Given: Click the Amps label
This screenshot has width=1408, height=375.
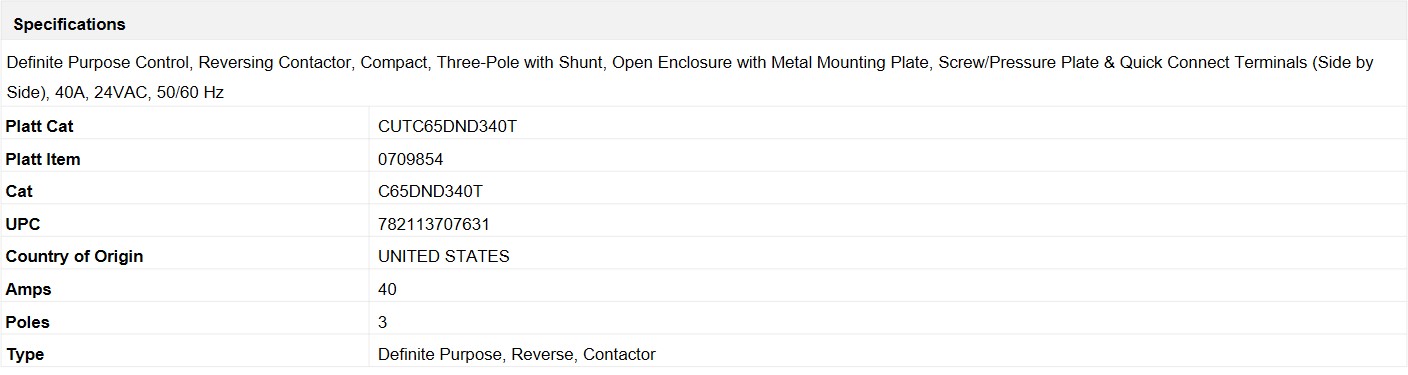Looking at the screenshot, I should 28,289.
